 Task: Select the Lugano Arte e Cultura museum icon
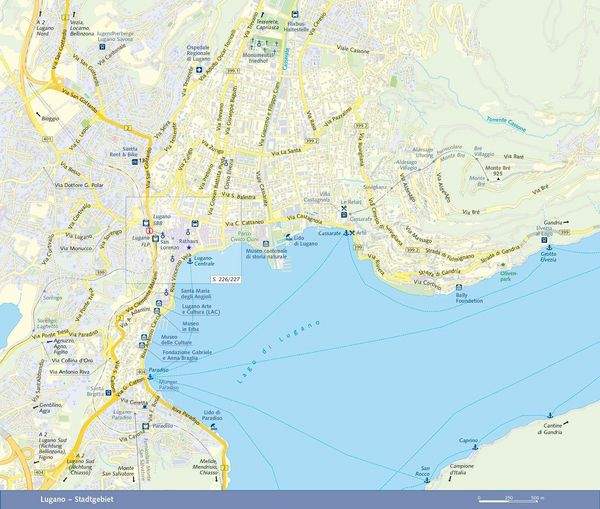coord(158,303)
